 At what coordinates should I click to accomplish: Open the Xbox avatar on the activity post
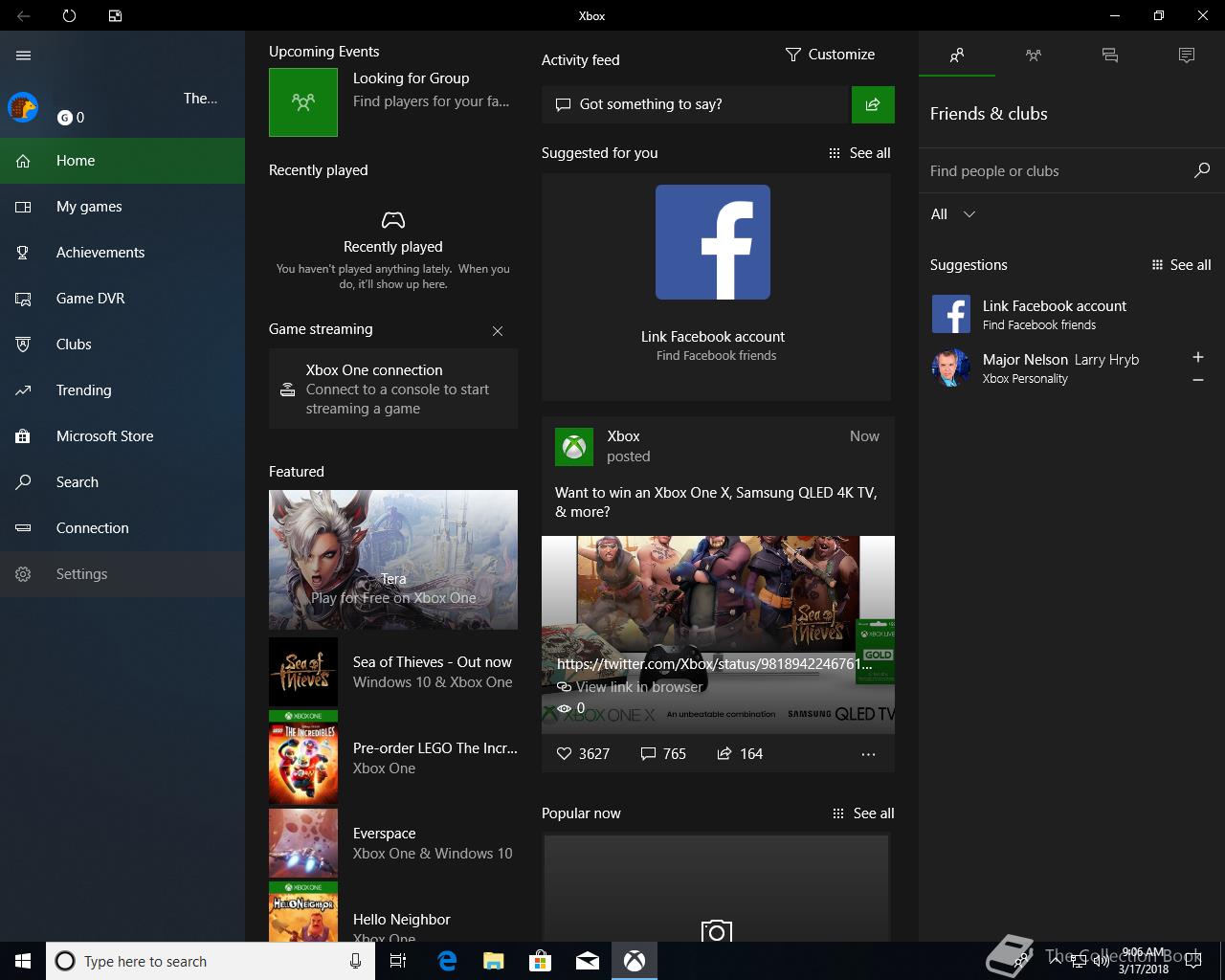[574, 446]
